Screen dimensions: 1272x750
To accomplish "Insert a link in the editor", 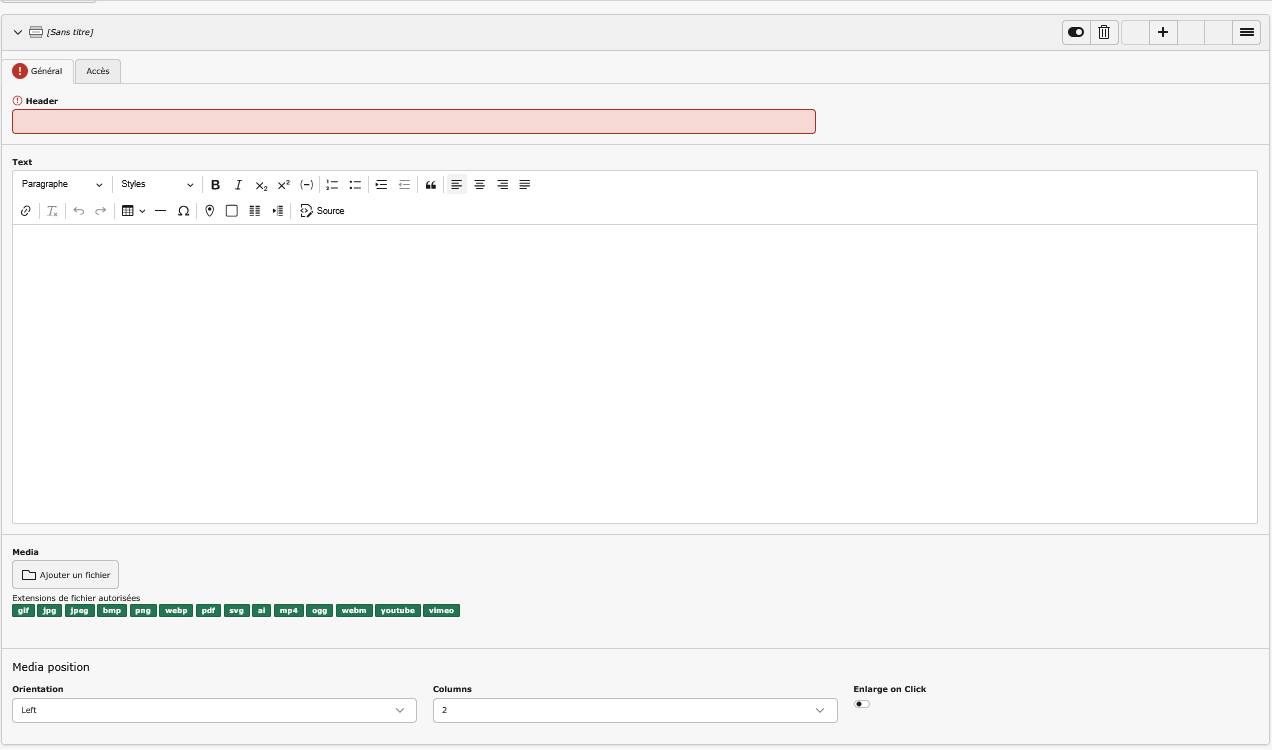I will (26, 211).
